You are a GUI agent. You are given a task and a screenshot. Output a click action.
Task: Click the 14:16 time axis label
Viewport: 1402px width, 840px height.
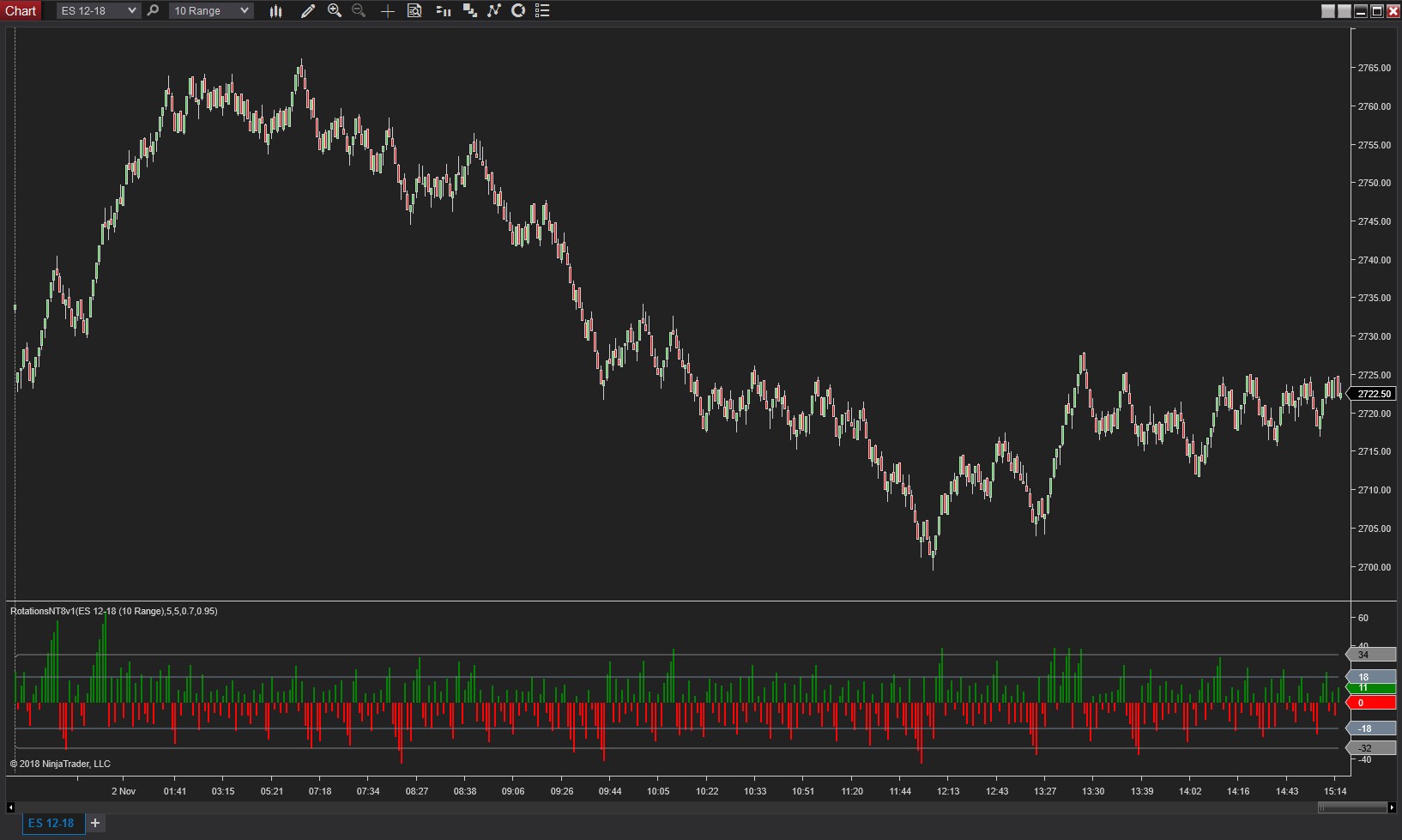click(x=1238, y=791)
